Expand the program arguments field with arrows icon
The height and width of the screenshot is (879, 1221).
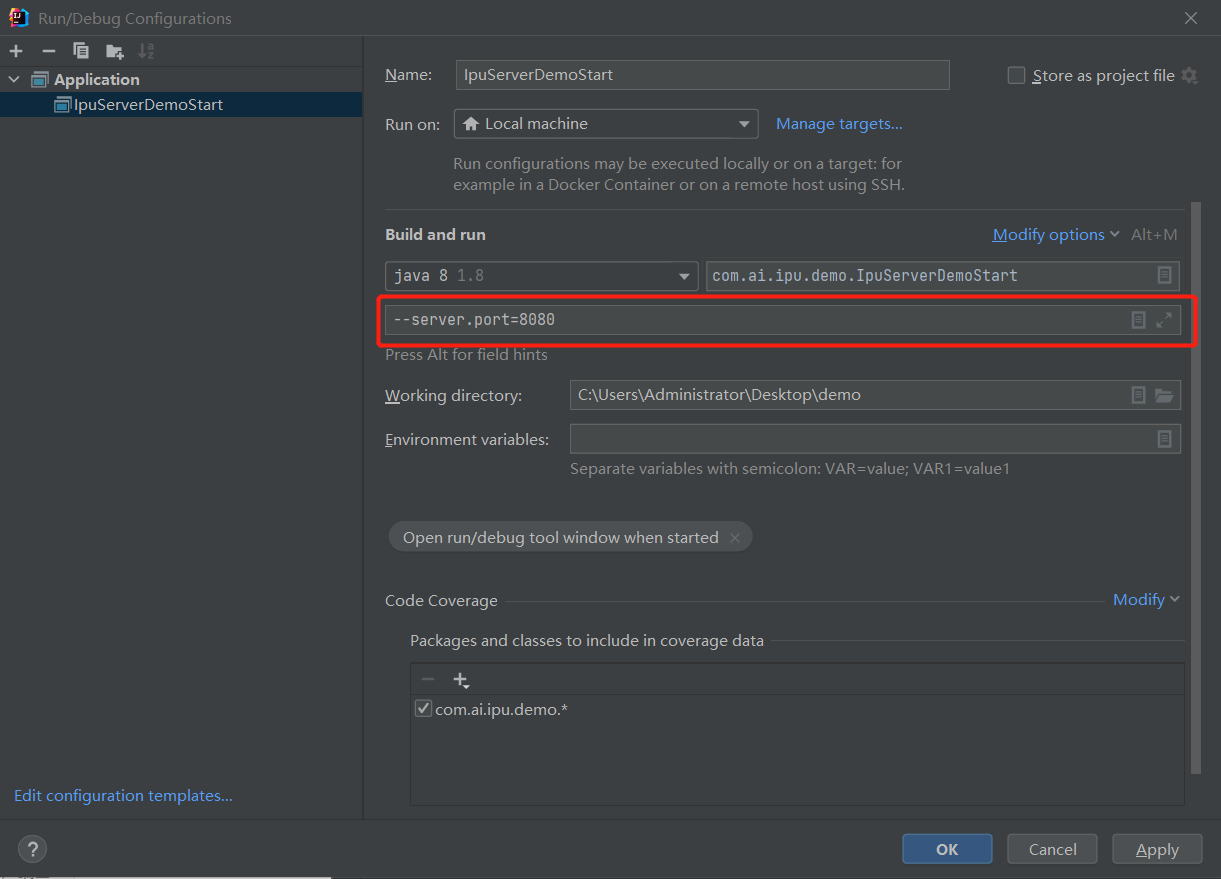pyautogui.click(x=1164, y=320)
